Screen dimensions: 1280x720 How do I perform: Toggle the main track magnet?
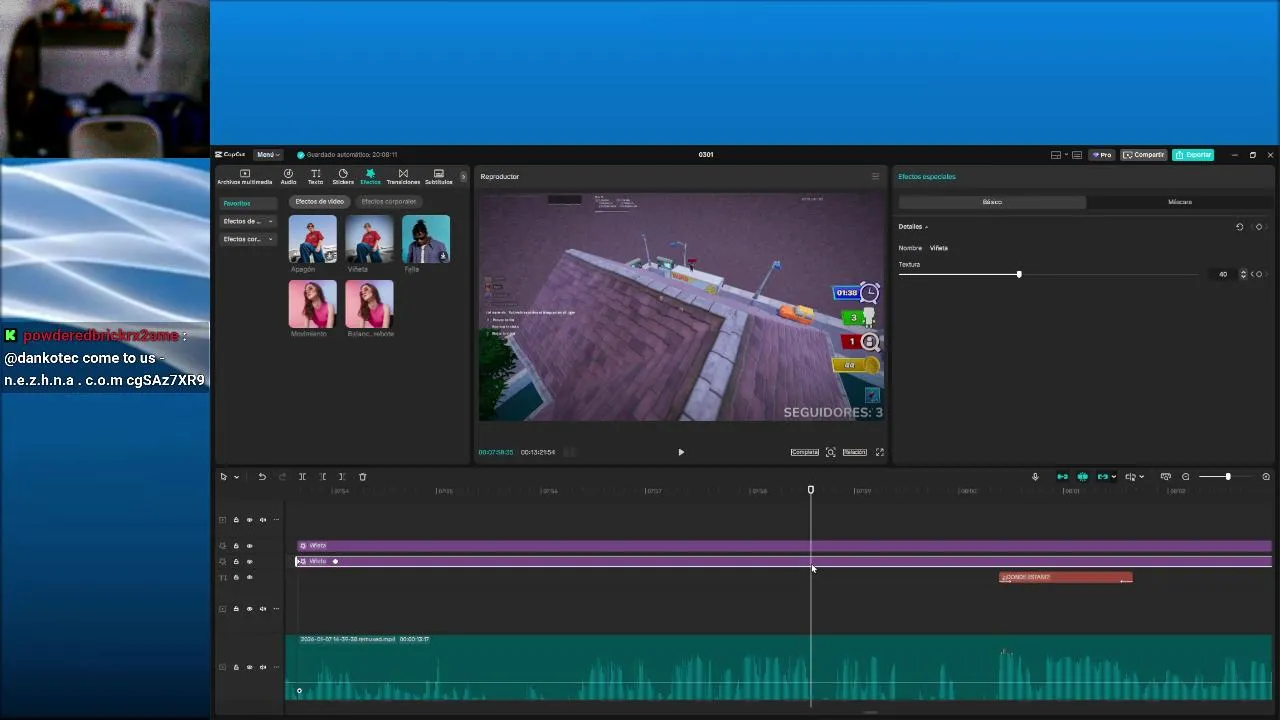click(x=1062, y=477)
